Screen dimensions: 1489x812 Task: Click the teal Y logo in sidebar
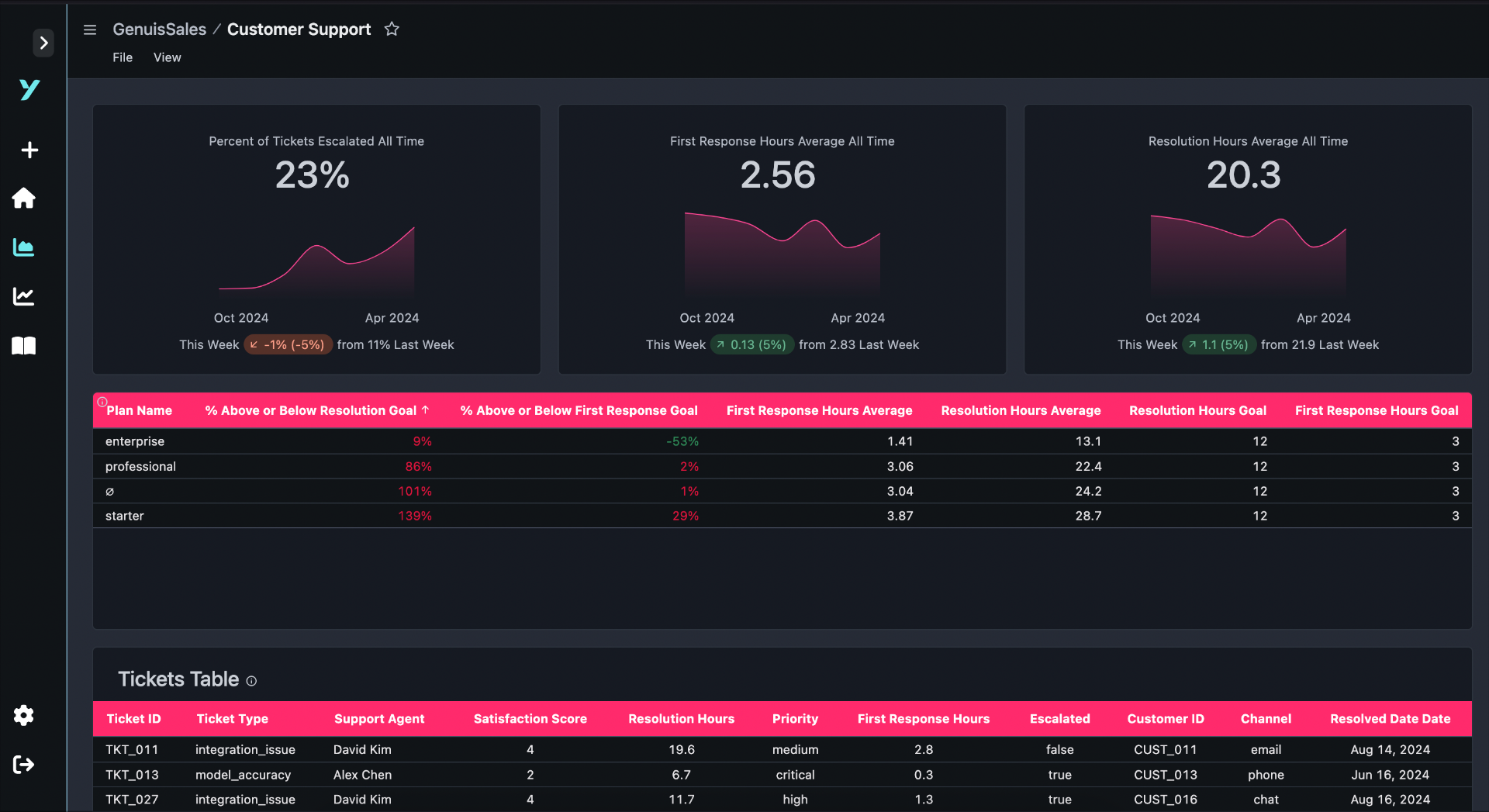[28, 90]
